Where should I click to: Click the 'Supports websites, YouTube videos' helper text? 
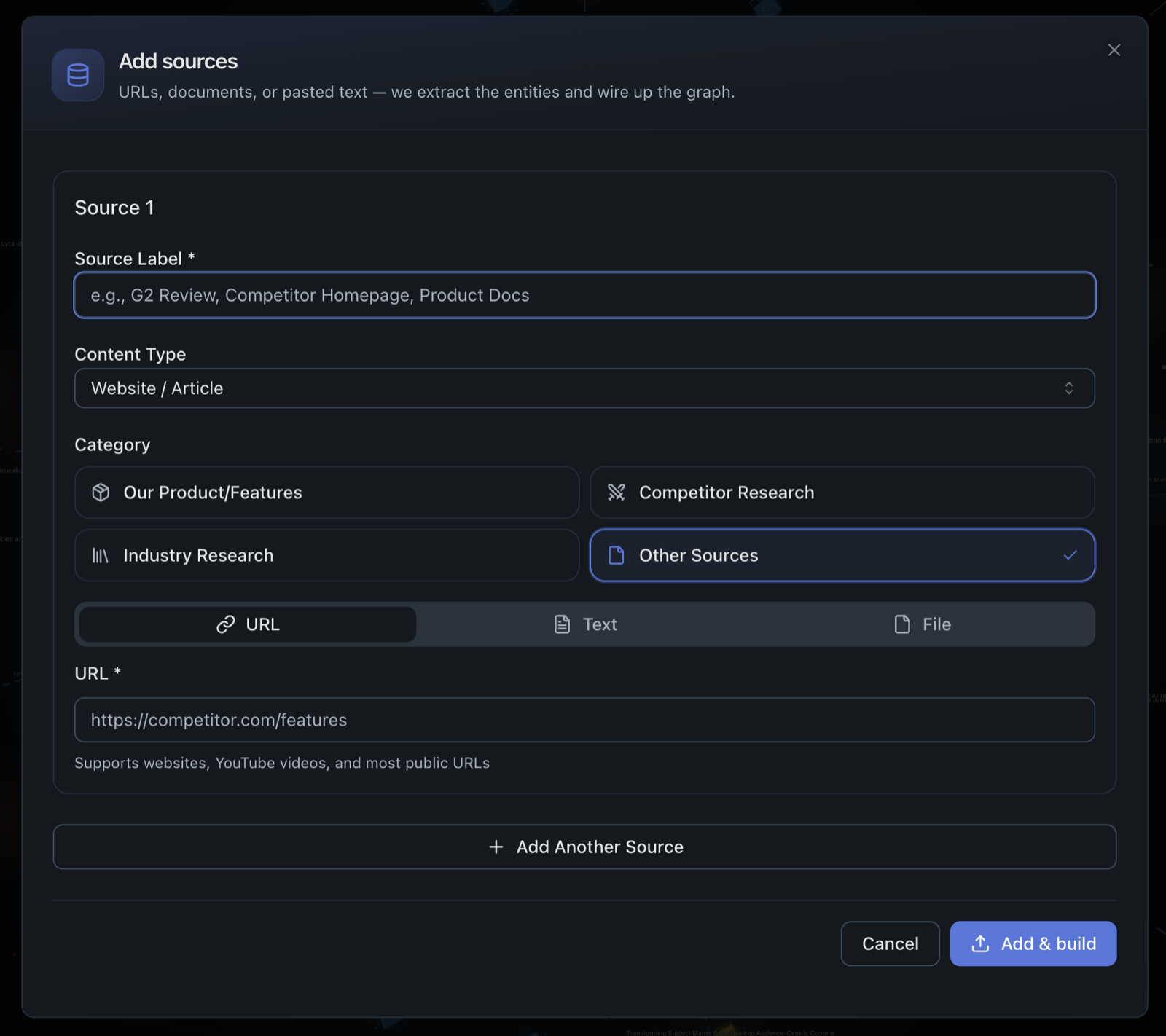pos(282,763)
